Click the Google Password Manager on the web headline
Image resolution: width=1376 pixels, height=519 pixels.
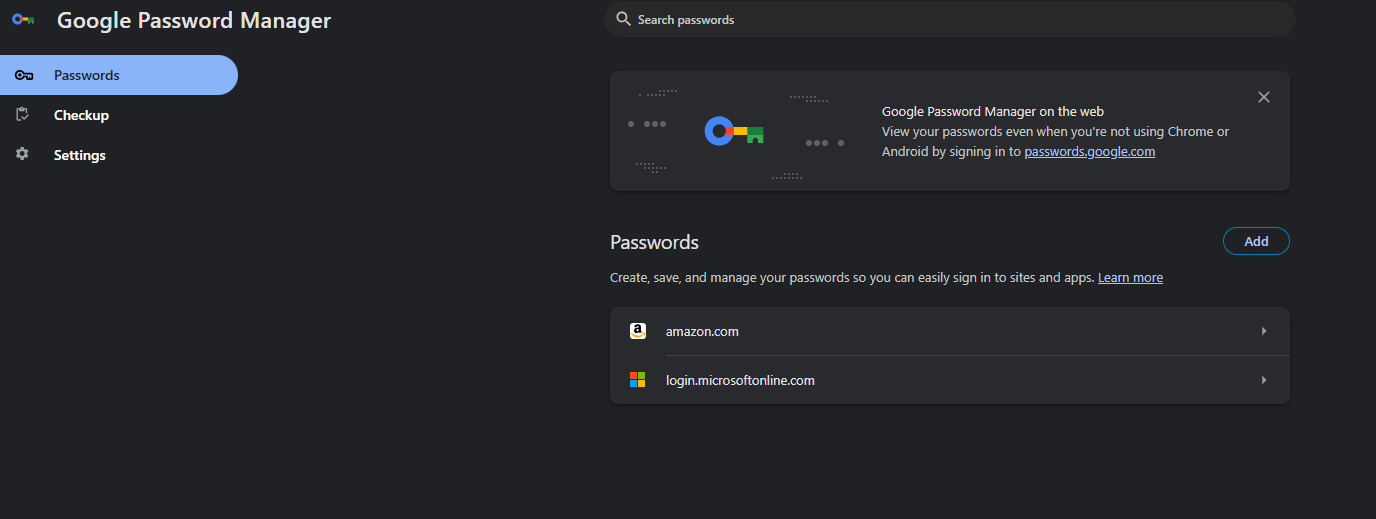pyautogui.click(x=993, y=112)
